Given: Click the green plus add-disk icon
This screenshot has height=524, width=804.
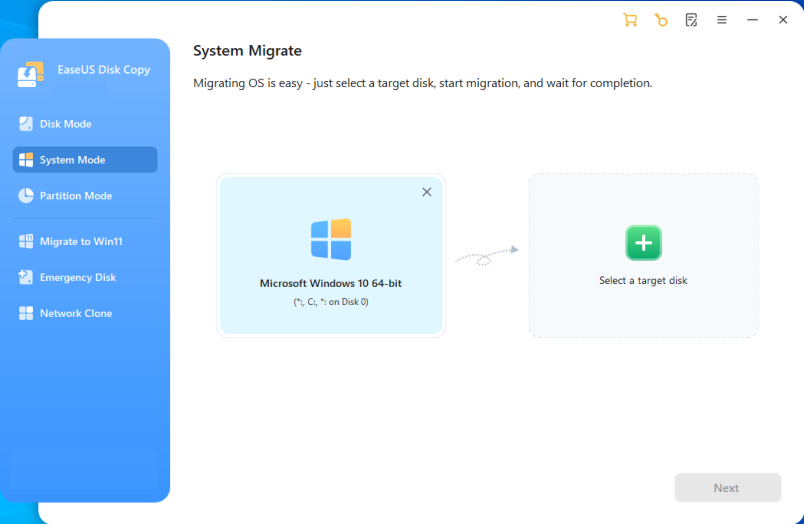Looking at the screenshot, I should 644,243.
